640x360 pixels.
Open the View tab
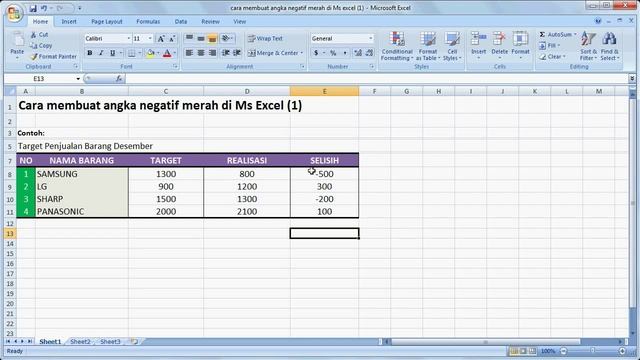coord(240,22)
